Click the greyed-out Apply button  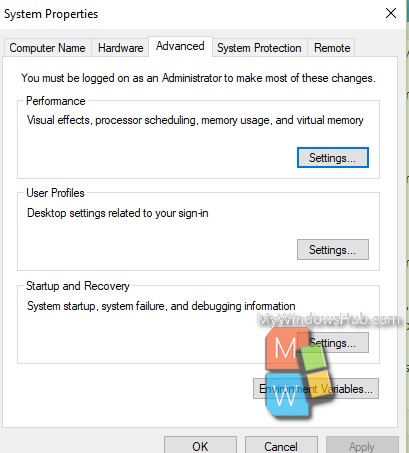[362, 445]
